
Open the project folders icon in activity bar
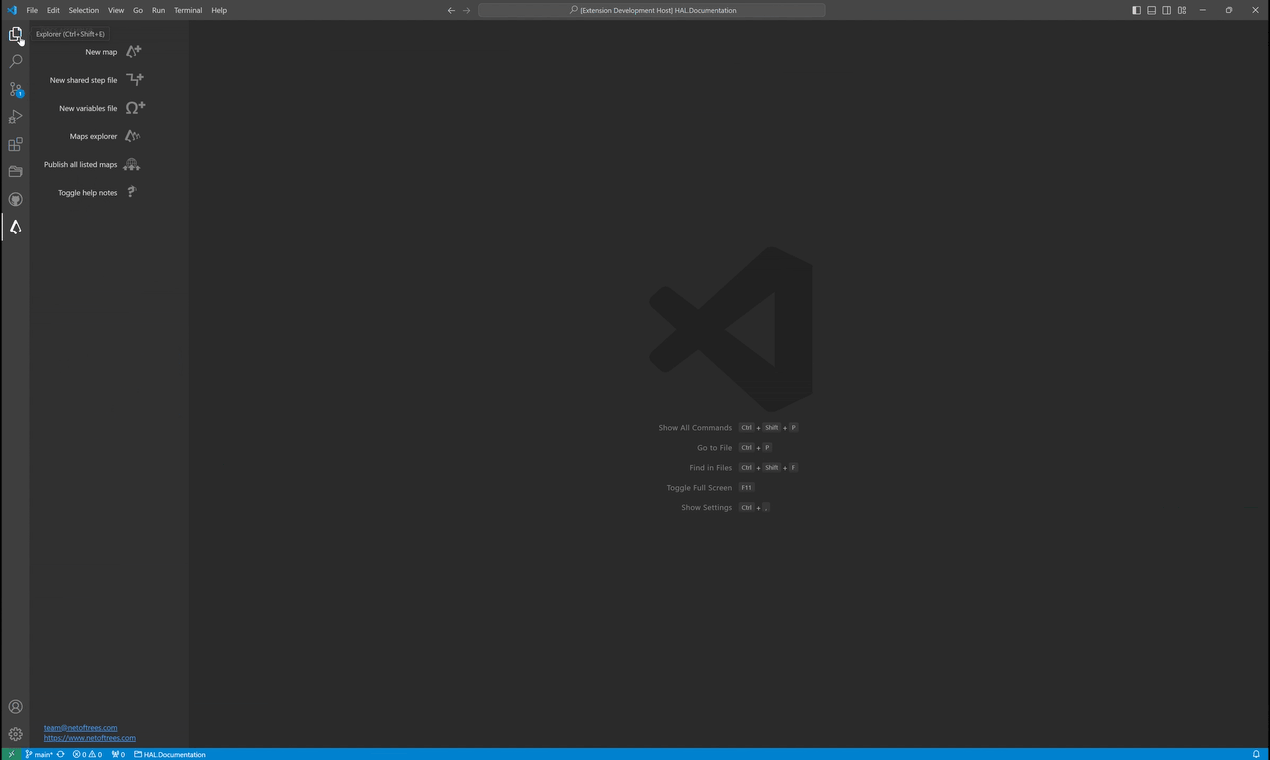point(15,172)
